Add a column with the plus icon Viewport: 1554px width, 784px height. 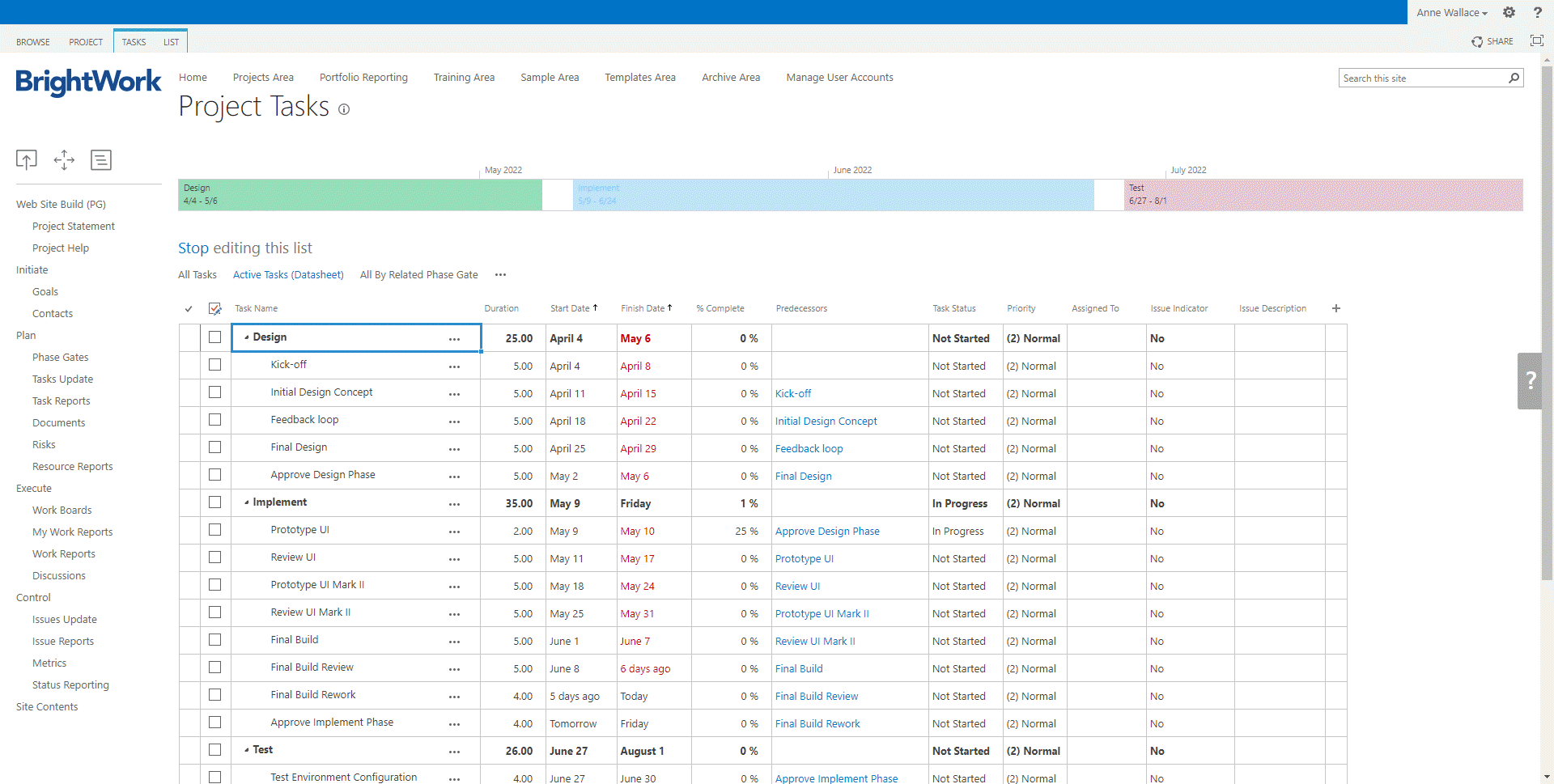(x=1335, y=308)
